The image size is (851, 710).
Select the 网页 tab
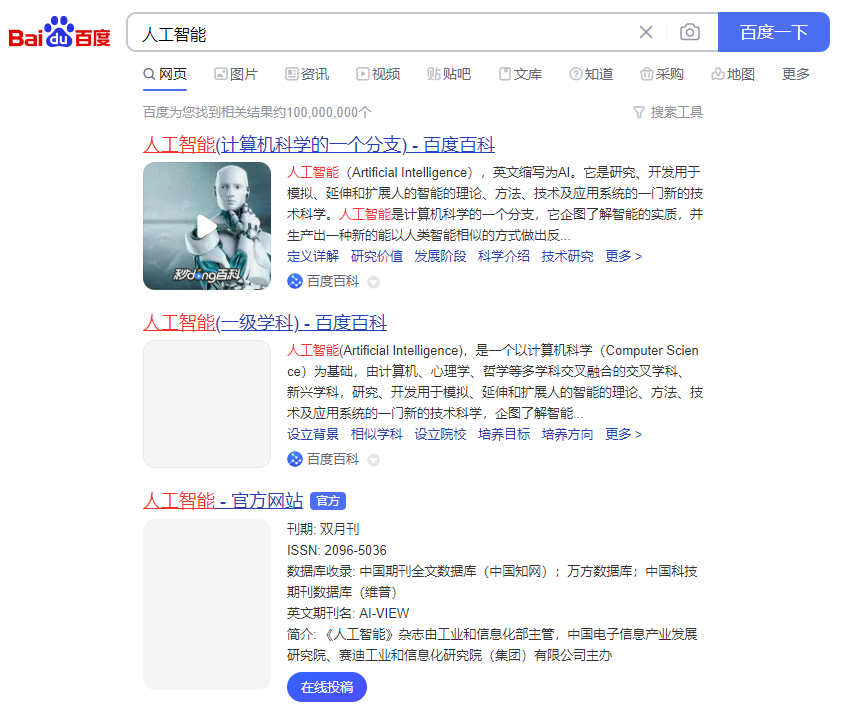coord(165,74)
